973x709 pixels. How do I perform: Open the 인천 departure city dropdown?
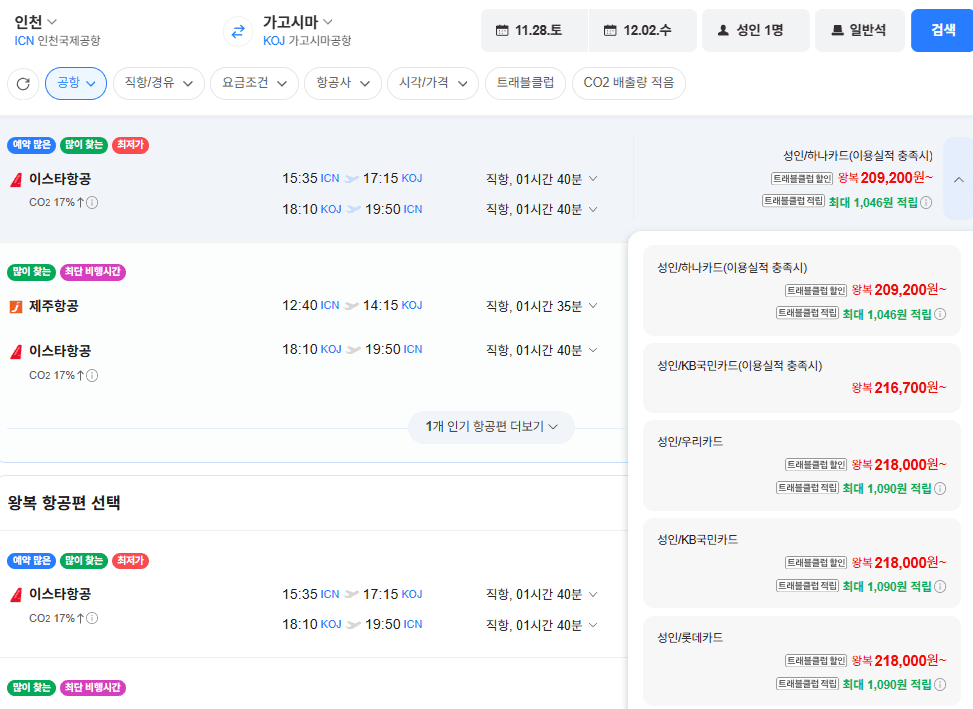click(35, 22)
